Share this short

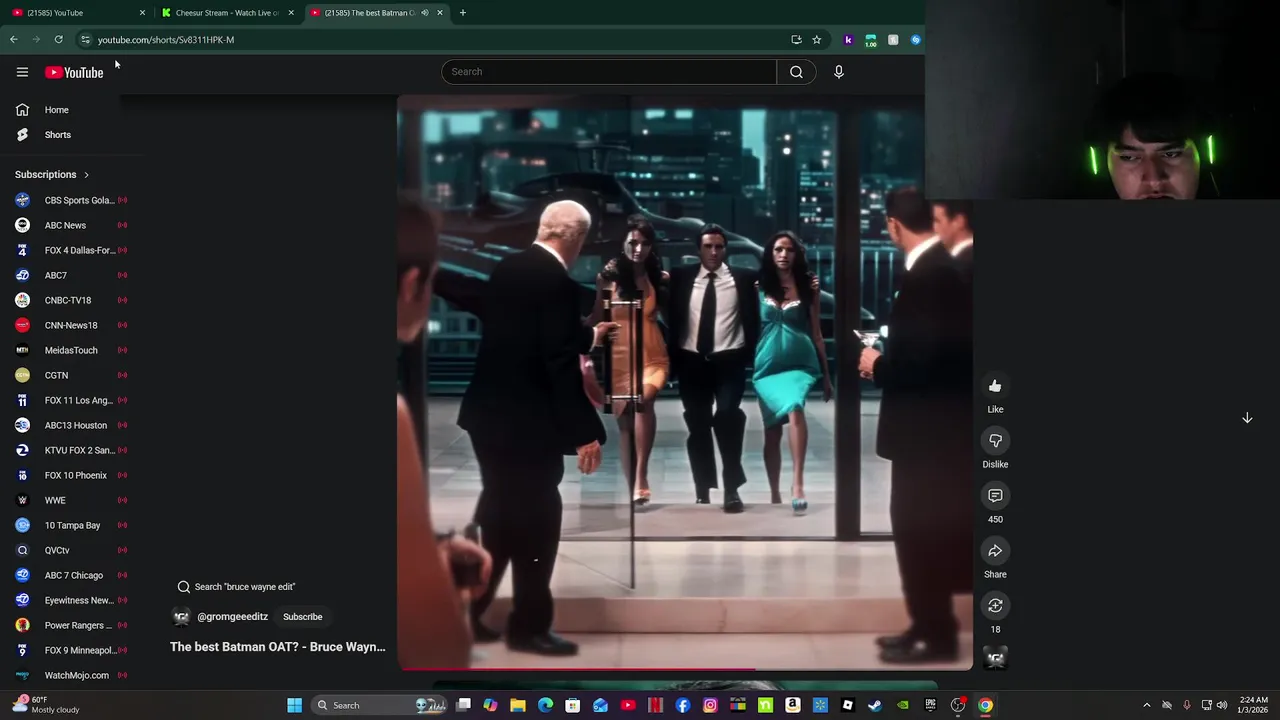pos(995,551)
